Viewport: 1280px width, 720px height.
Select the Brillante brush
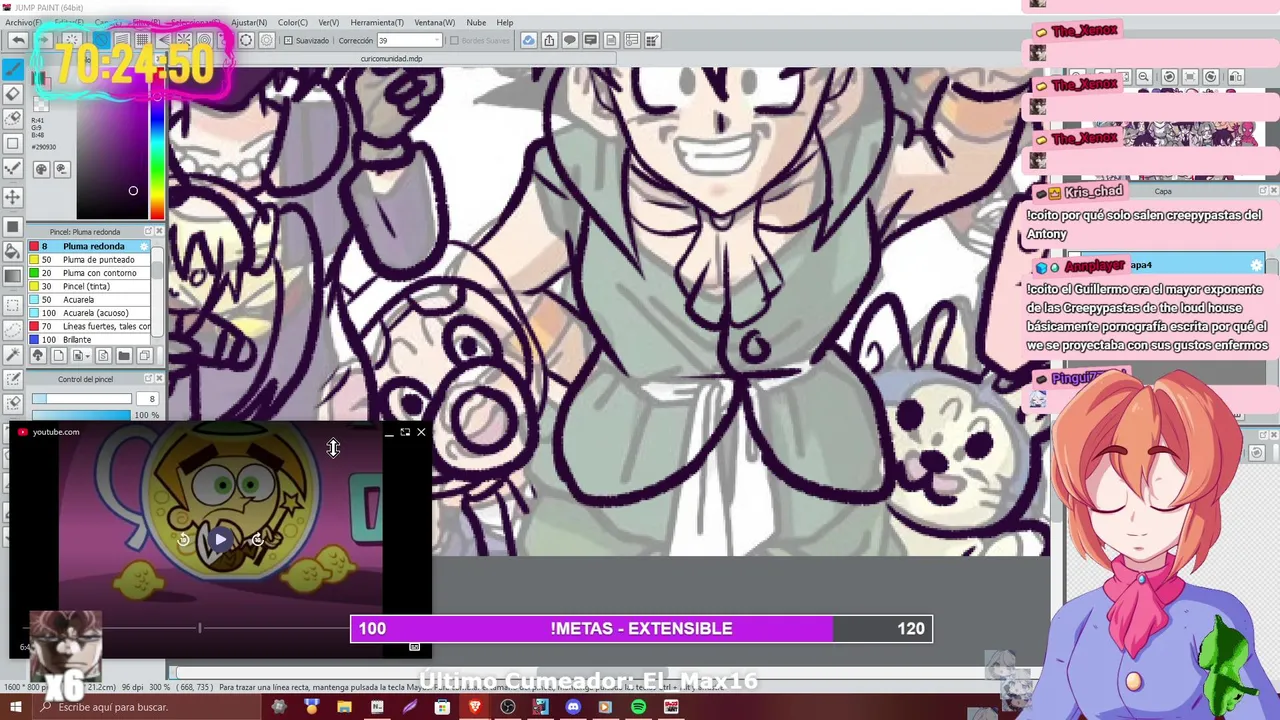tap(90, 339)
